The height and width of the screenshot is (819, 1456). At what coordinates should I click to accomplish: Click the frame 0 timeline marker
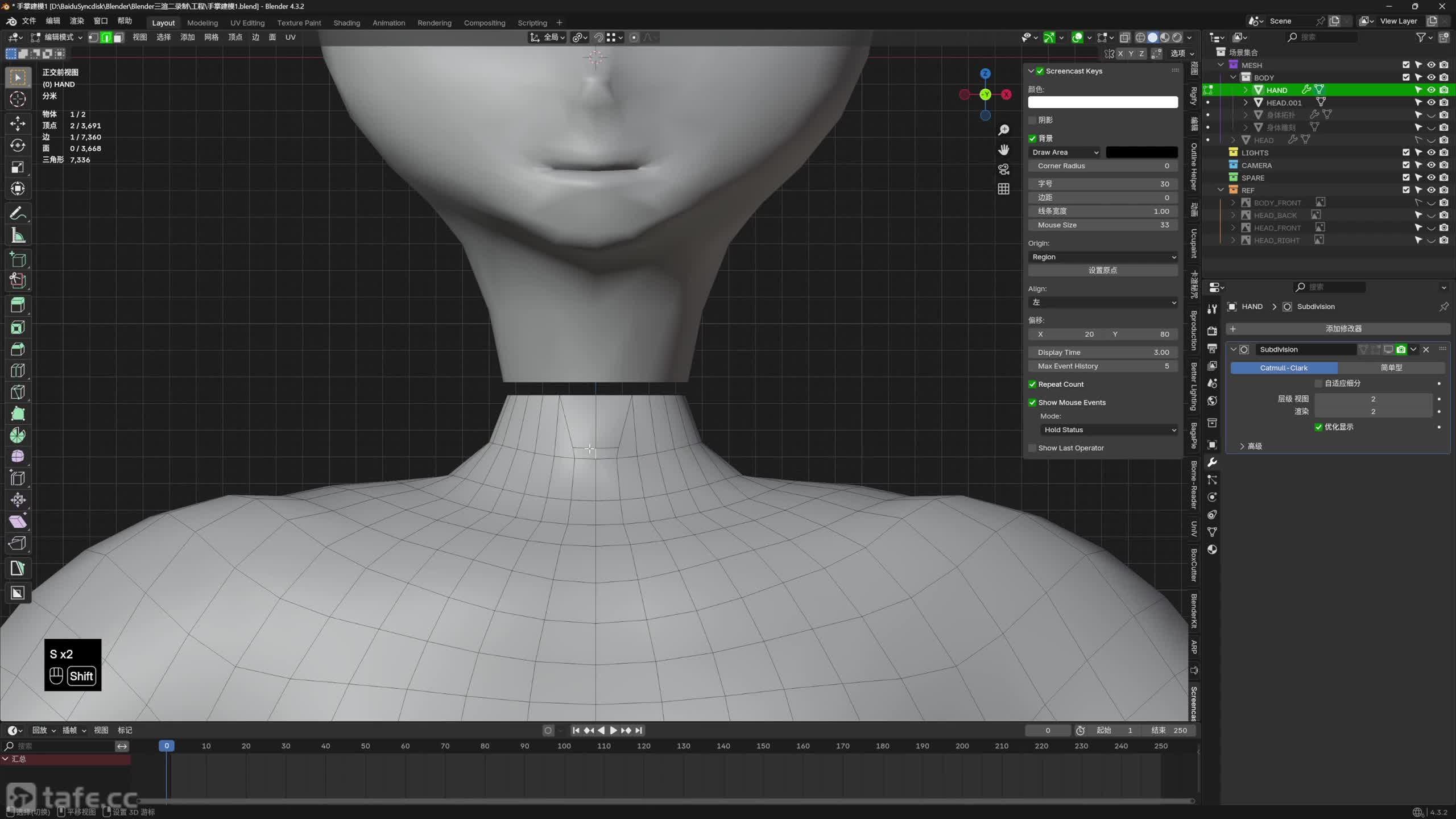tap(167, 746)
